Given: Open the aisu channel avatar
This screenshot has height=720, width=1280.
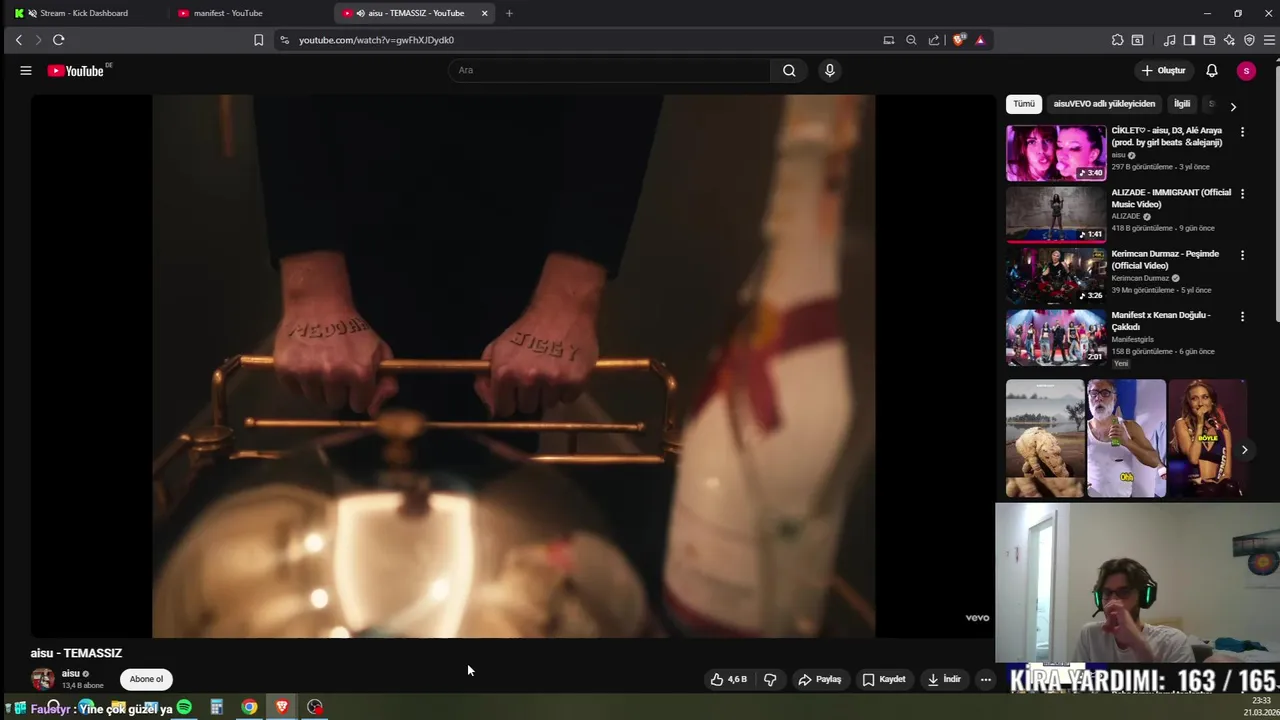Looking at the screenshot, I should coord(43,679).
